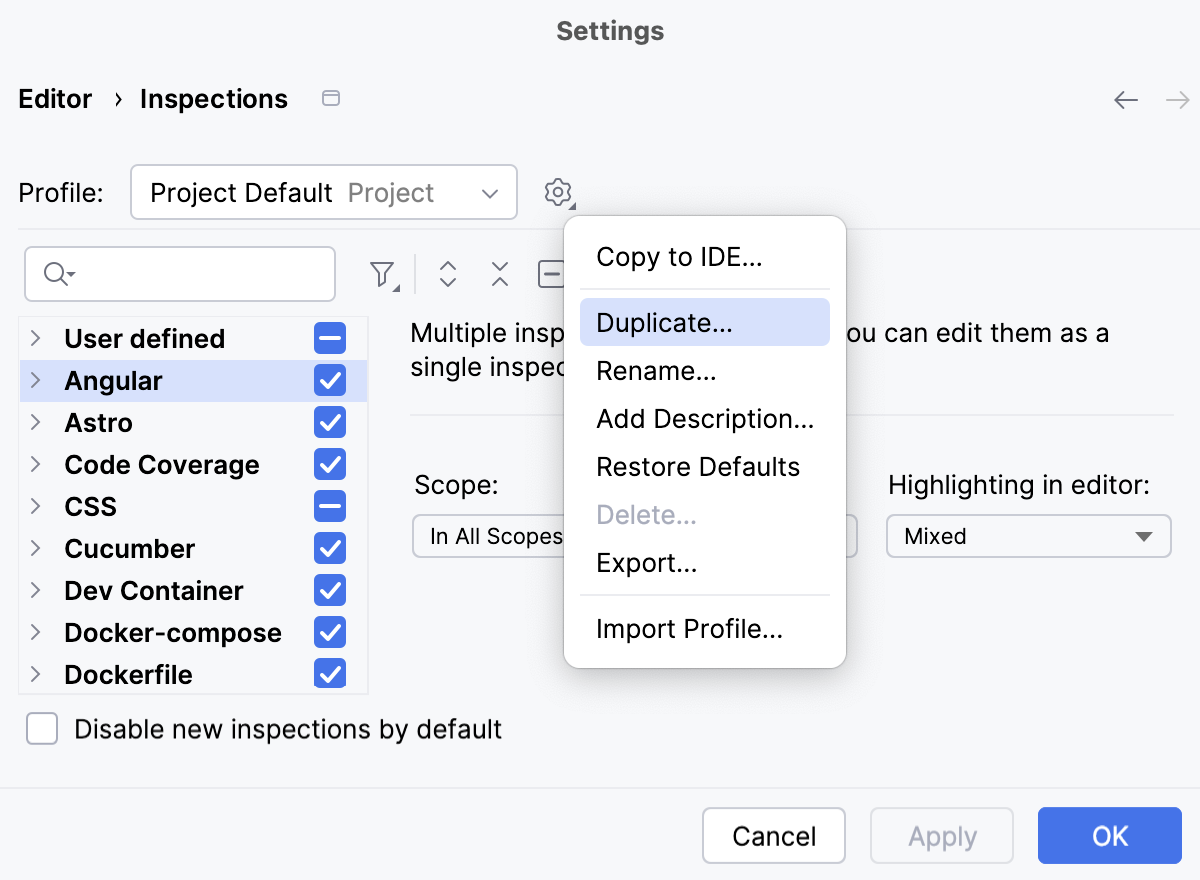Screen dimensions: 1200x880
Task: Click the forward navigation arrow
Action: tap(1177, 99)
